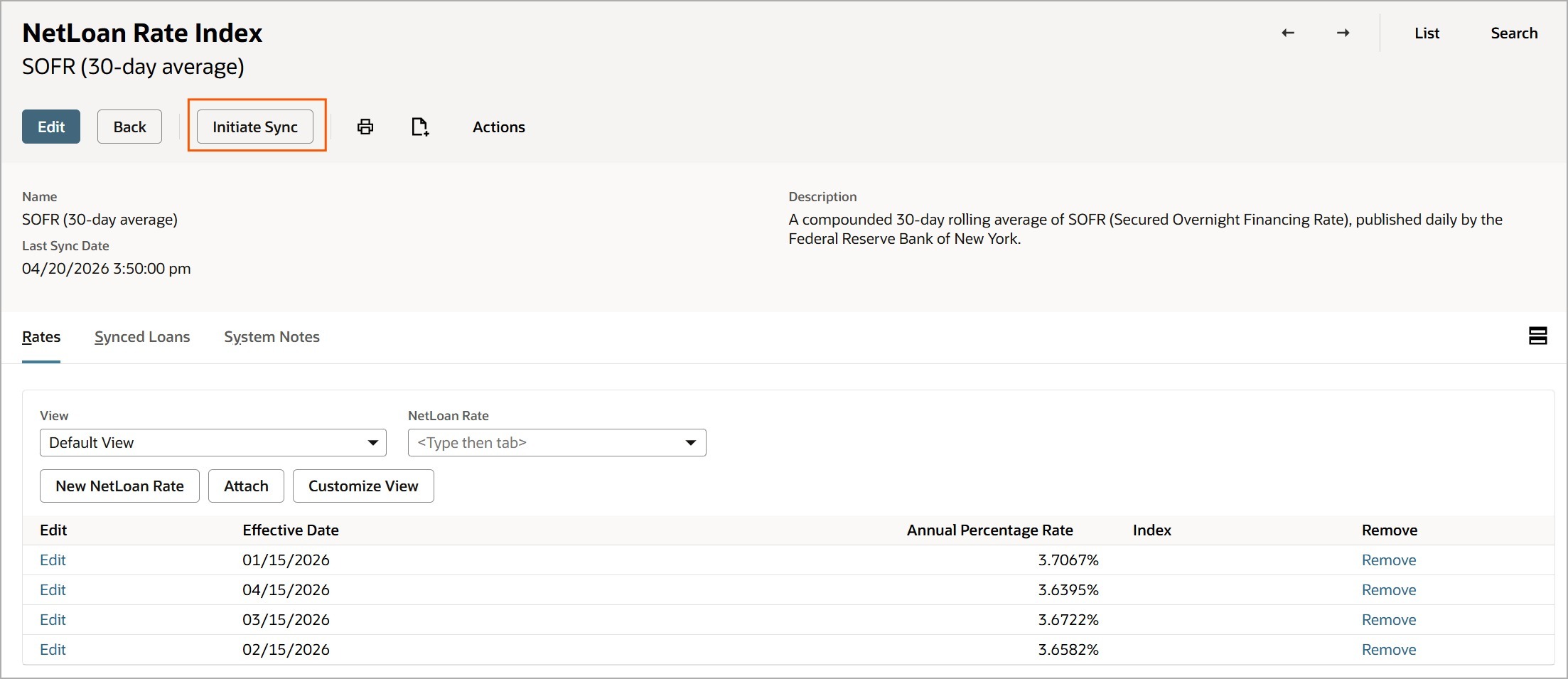Go to next record arrow
Image resolution: width=1568 pixels, height=679 pixels.
point(1342,33)
